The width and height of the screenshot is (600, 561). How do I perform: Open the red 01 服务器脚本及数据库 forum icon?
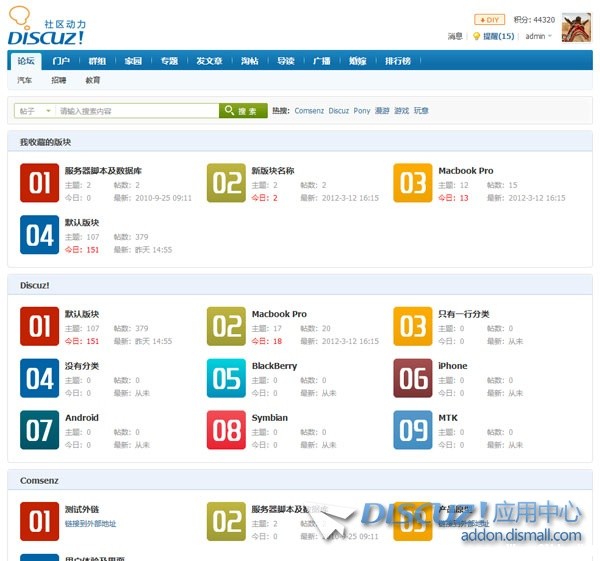(39, 183)
